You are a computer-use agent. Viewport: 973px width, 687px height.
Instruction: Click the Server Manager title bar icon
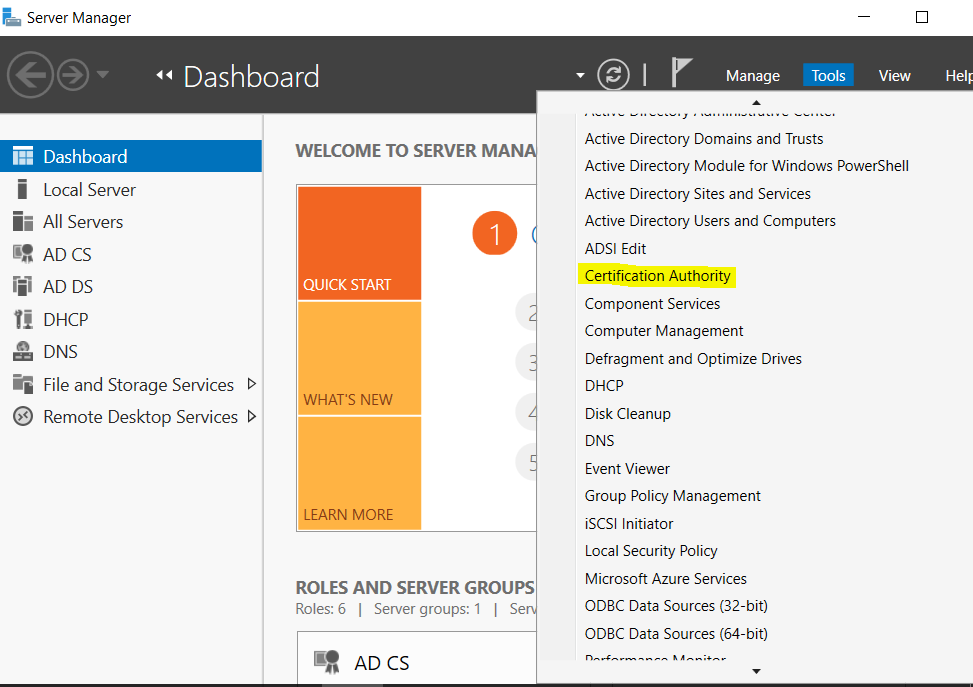(x=11, y=17)
